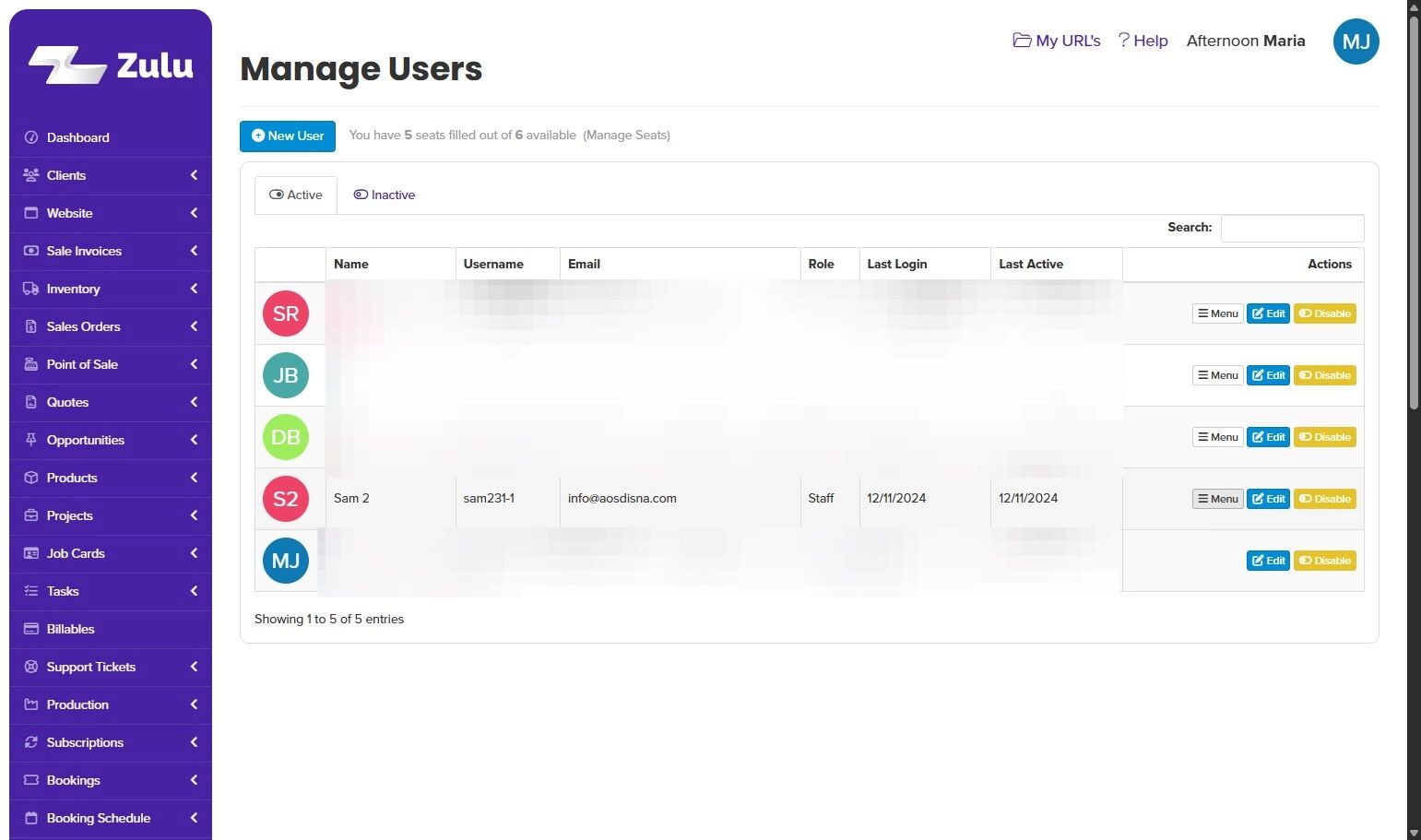Switch to the Active users tab

296,195
